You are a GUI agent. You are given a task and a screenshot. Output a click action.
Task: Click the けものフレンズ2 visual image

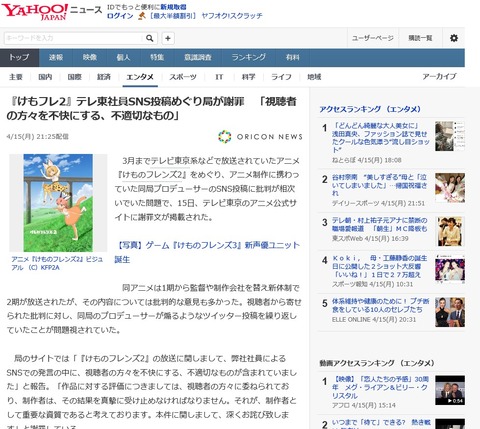pos(58,203)
